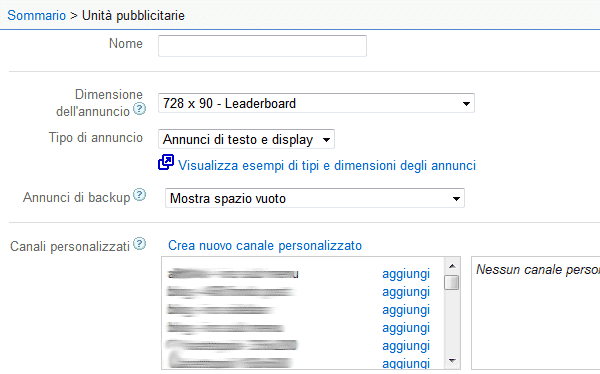Open the Dimensione dell'annuncio dropdown

click(x=316, y=103)
